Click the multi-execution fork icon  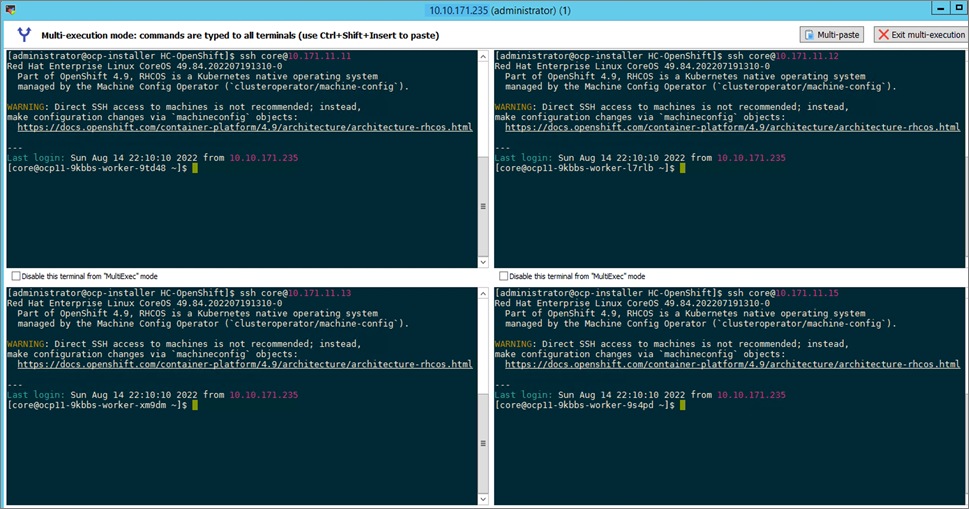pyautogui.click(x=23, y=35)
